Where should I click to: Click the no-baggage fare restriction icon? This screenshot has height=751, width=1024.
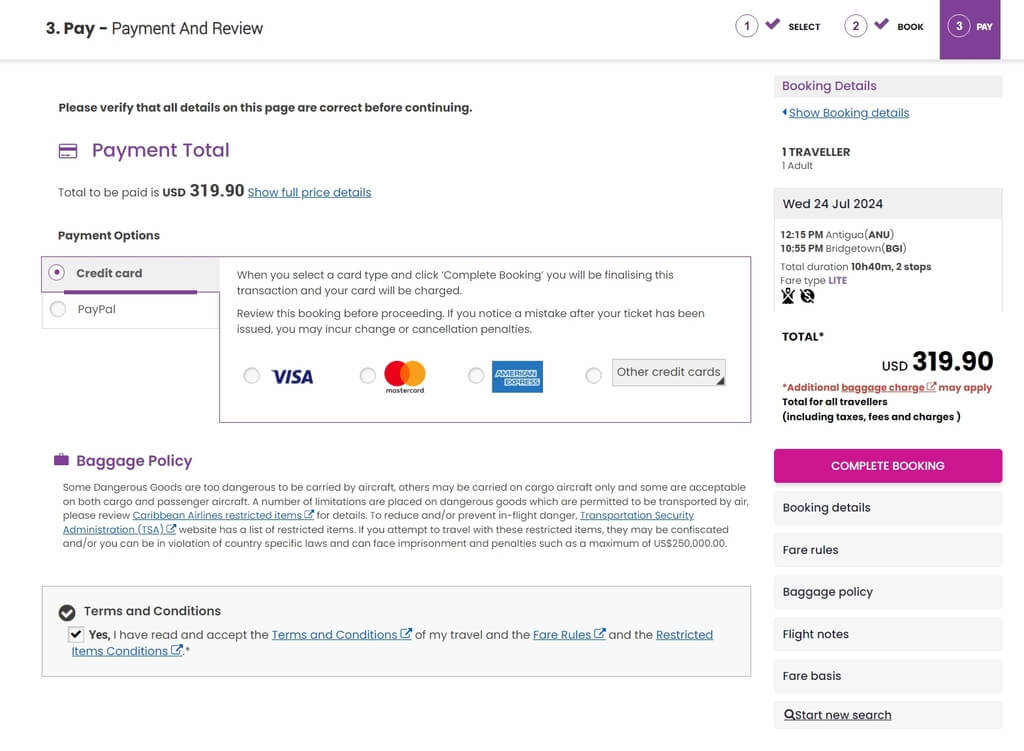click(788, 296)
